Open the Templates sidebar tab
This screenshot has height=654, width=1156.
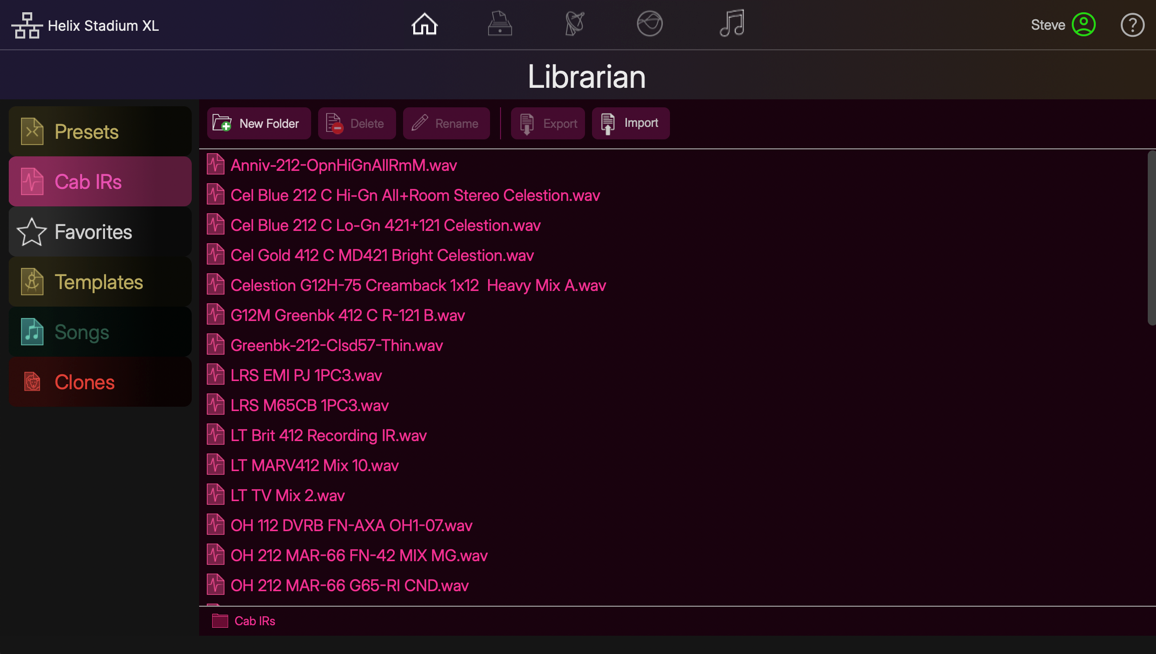[100, 282]
